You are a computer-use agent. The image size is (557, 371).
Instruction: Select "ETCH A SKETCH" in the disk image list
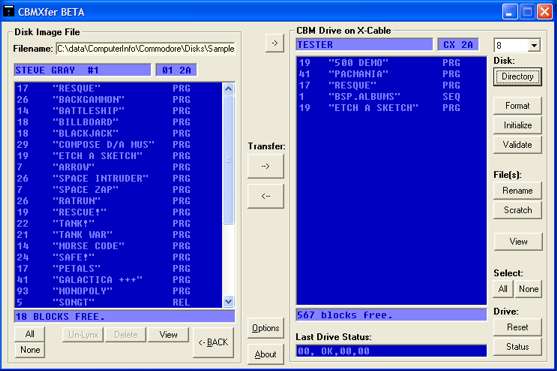[x=118, y=156]
